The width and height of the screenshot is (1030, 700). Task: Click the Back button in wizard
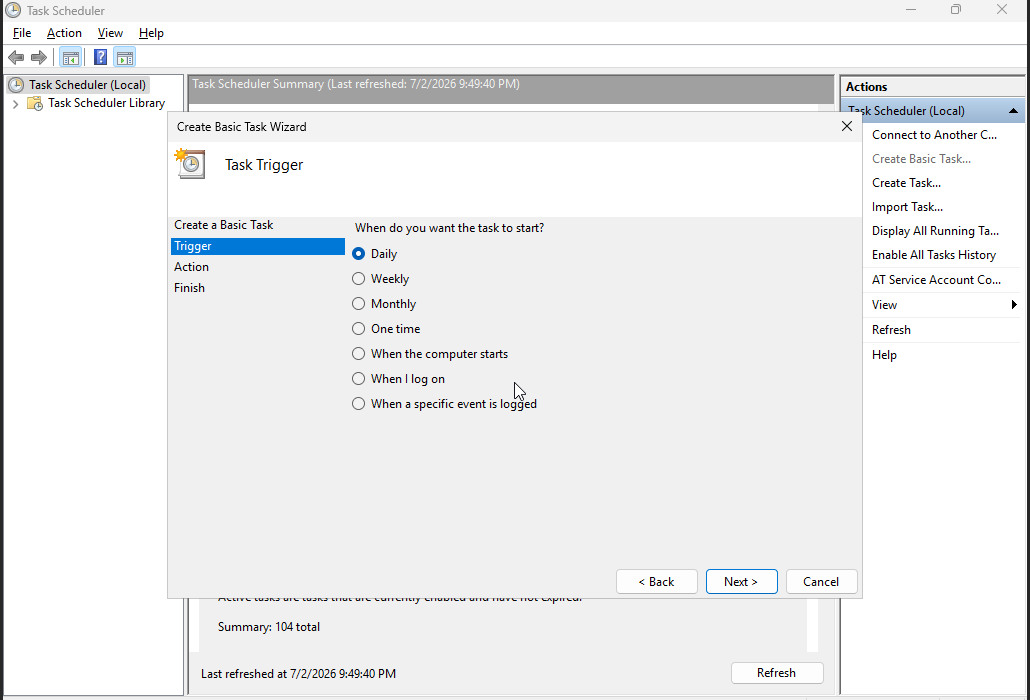tap(657, 582)
